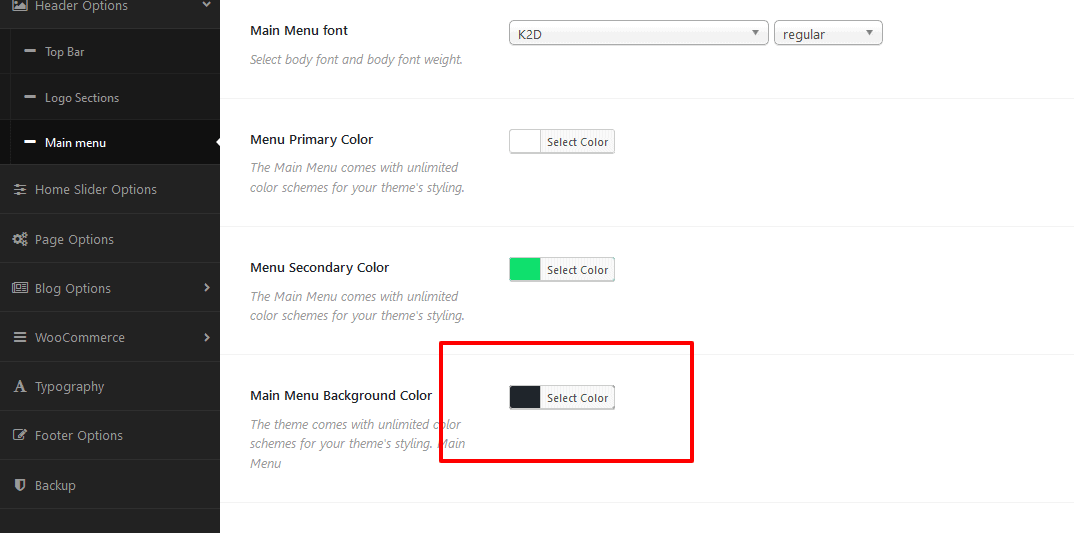Open the K2D font family dropdown
Screen dimensions: 1074x533
tap(638, 33)
